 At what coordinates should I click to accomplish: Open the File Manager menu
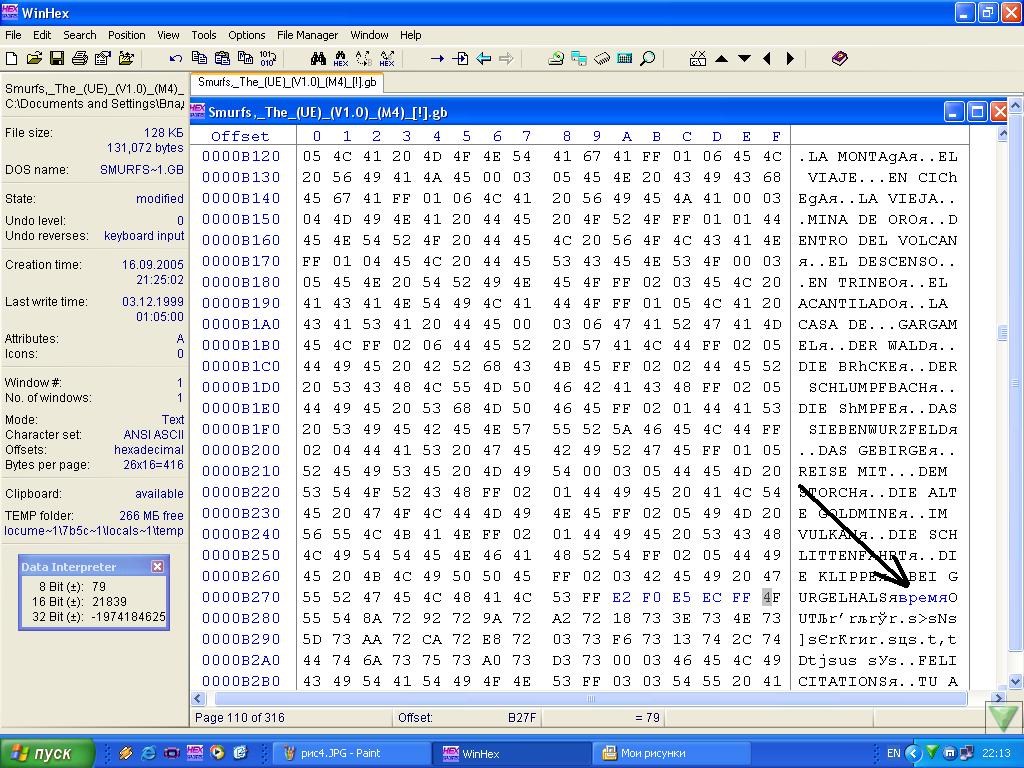tap(308, 35)
